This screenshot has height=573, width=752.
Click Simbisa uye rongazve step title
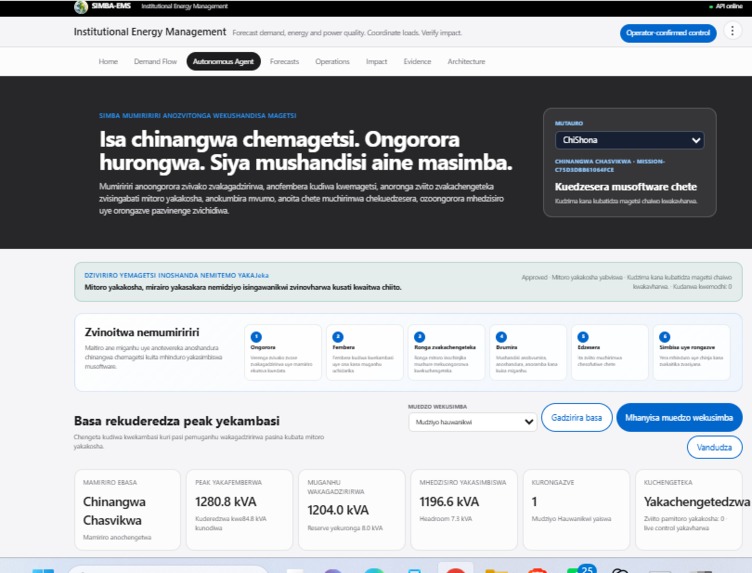(x=687, y=347)
